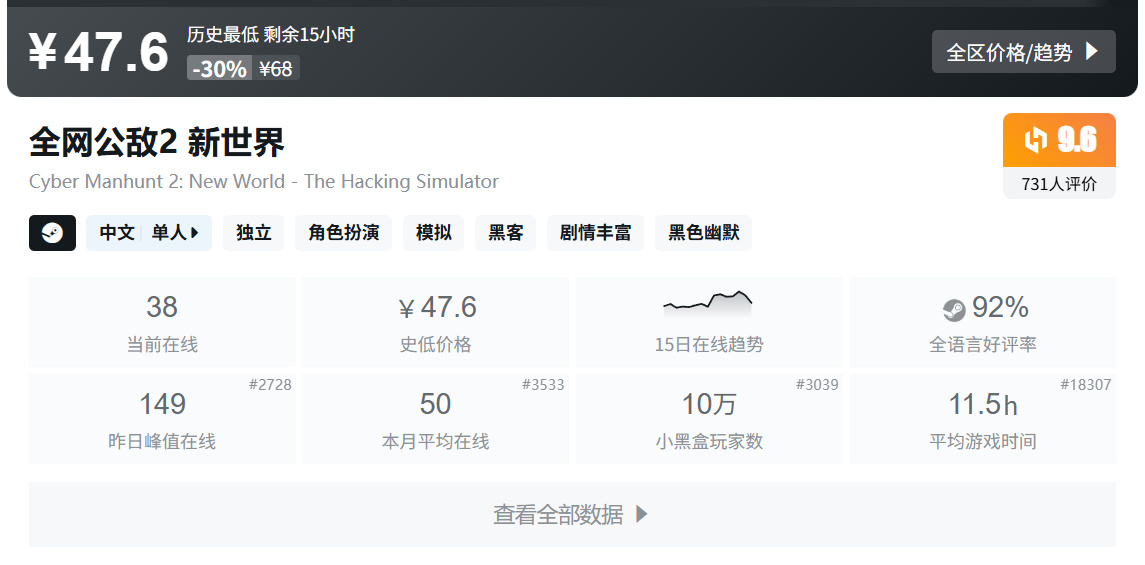Click the rank #2728 label

270,385
